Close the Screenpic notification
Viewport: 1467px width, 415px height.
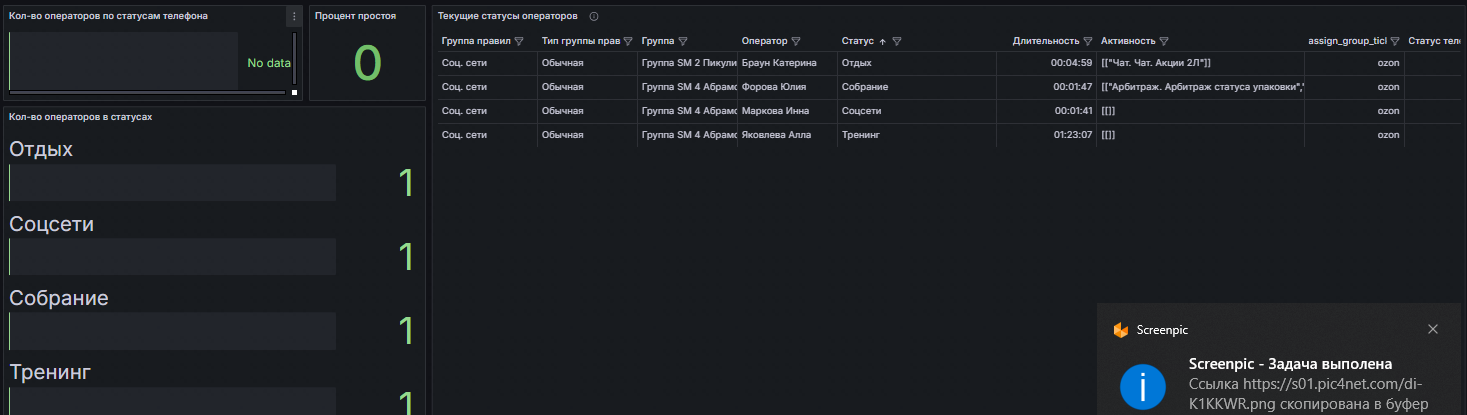(1433, 329)
